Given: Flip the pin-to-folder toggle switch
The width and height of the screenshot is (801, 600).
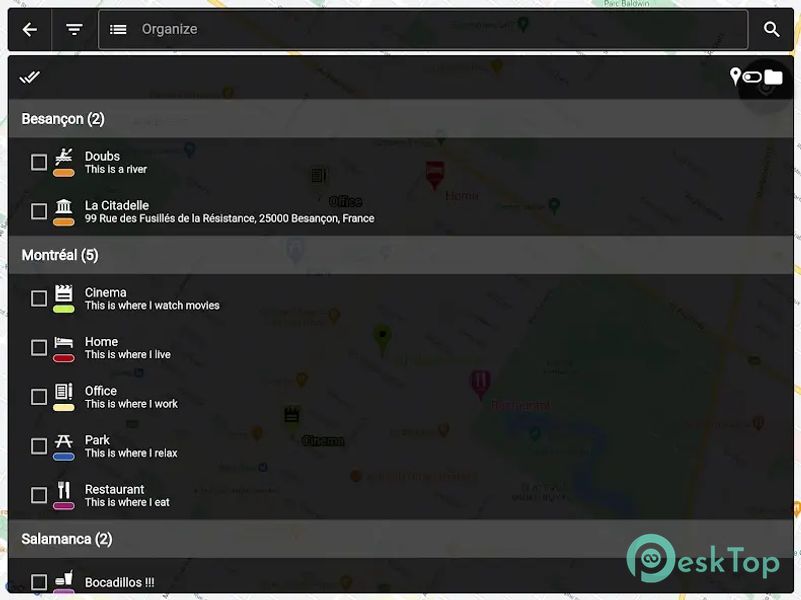Looking at the screenshot, I should point(753,77).
